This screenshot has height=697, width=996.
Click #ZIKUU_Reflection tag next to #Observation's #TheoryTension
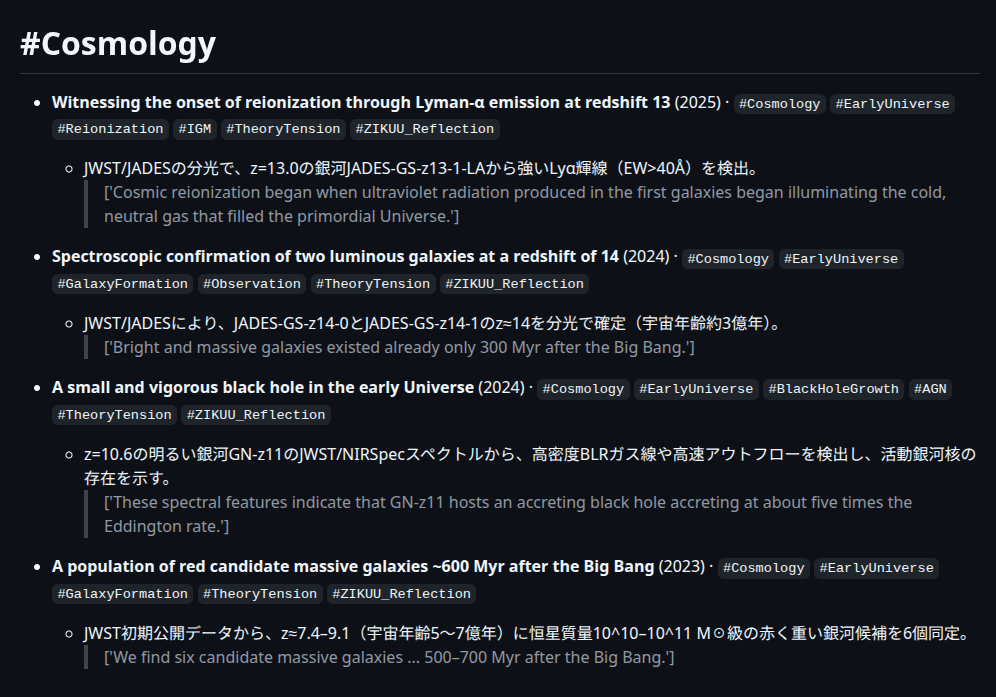pyautogui.click(x=514, y=284)
